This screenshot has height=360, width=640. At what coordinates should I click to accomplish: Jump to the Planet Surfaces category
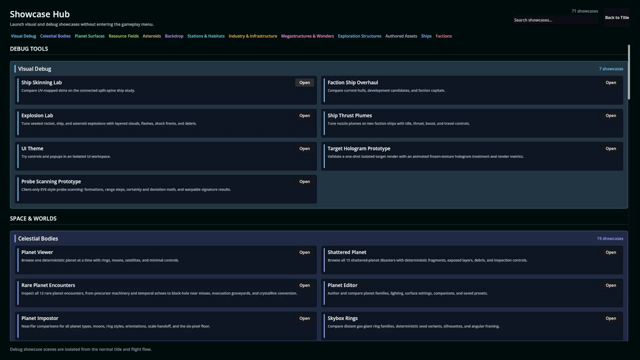point(89,36)
